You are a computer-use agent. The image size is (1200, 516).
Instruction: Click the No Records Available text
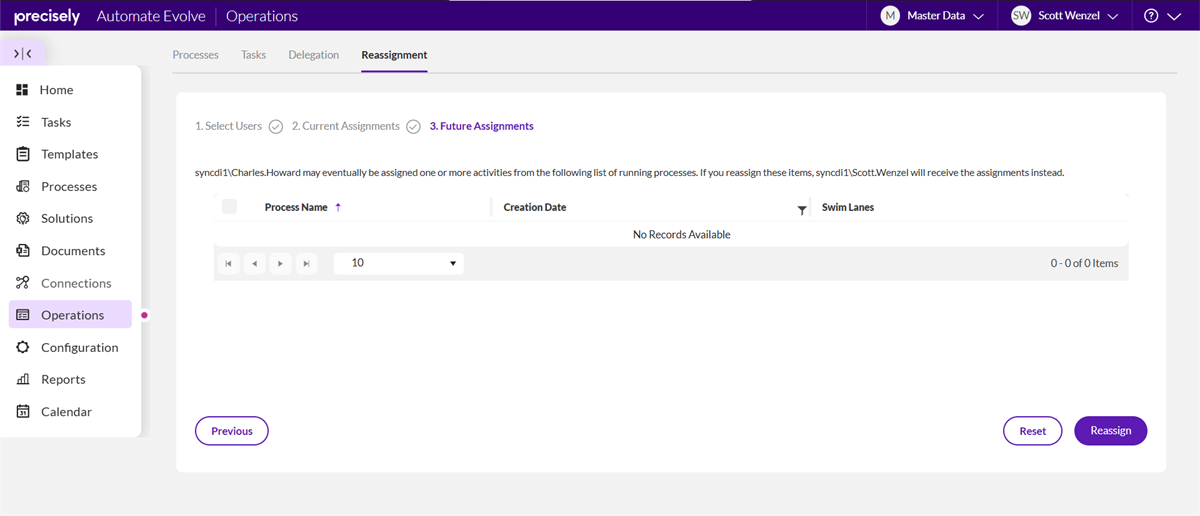pyautogui.click(x=682, y=235)
